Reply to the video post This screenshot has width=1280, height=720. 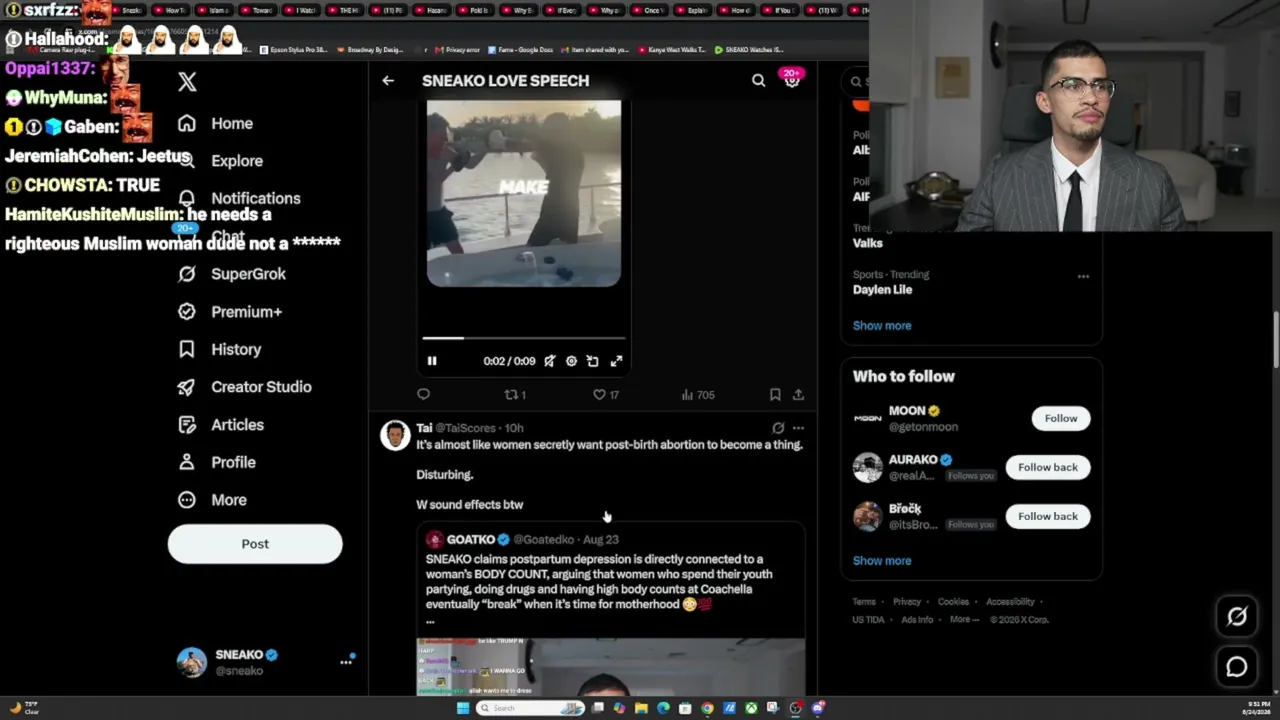coord(423,395)
